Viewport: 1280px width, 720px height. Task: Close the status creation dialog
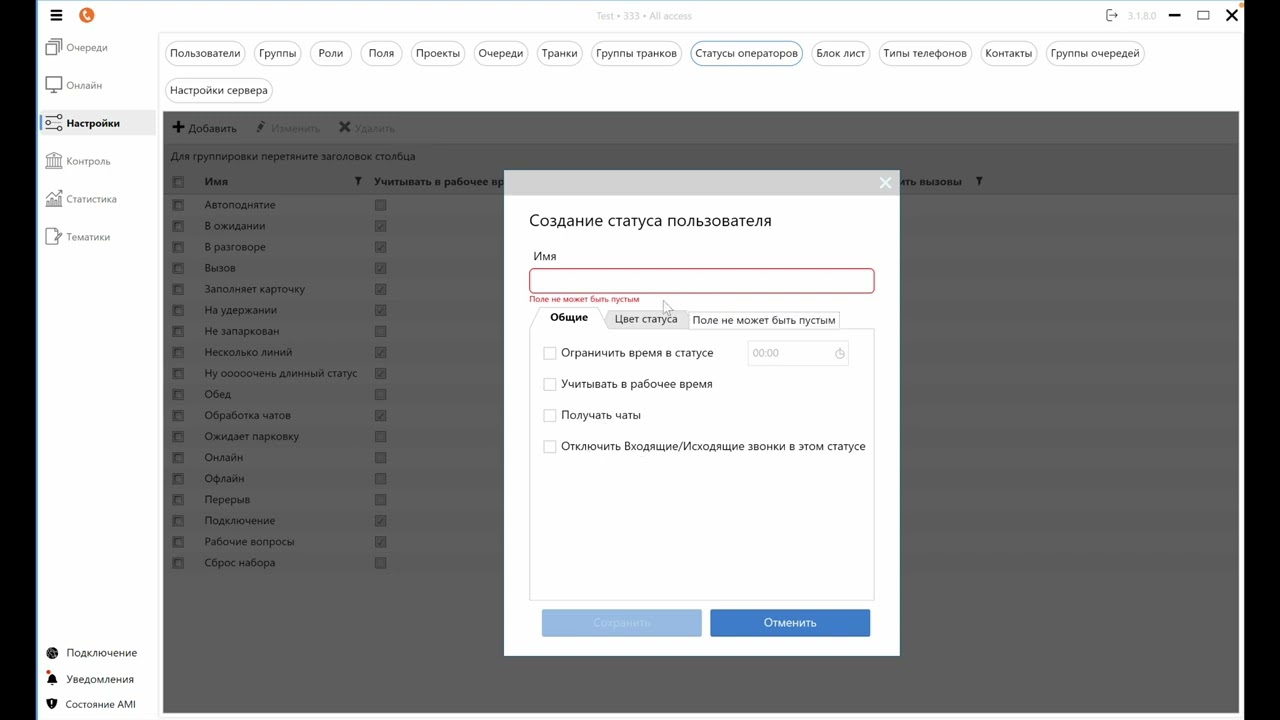pyautogui.click(x=885, y=182)
